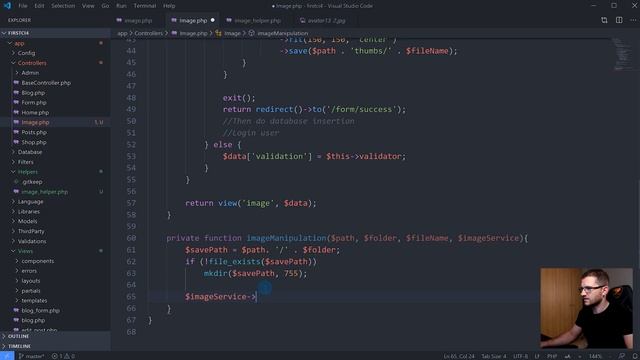
Task: Open Posts.php in explorer
Action: [x=55, y=132]
